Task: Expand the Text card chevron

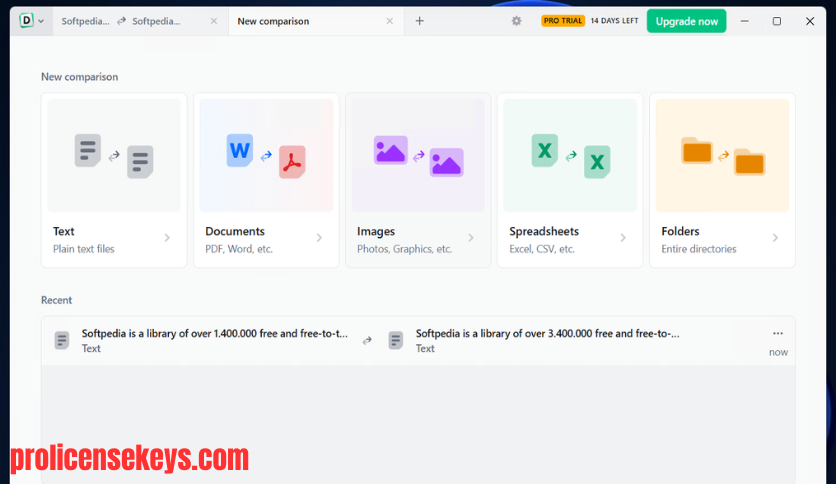Action: click(x=167, y=238)
